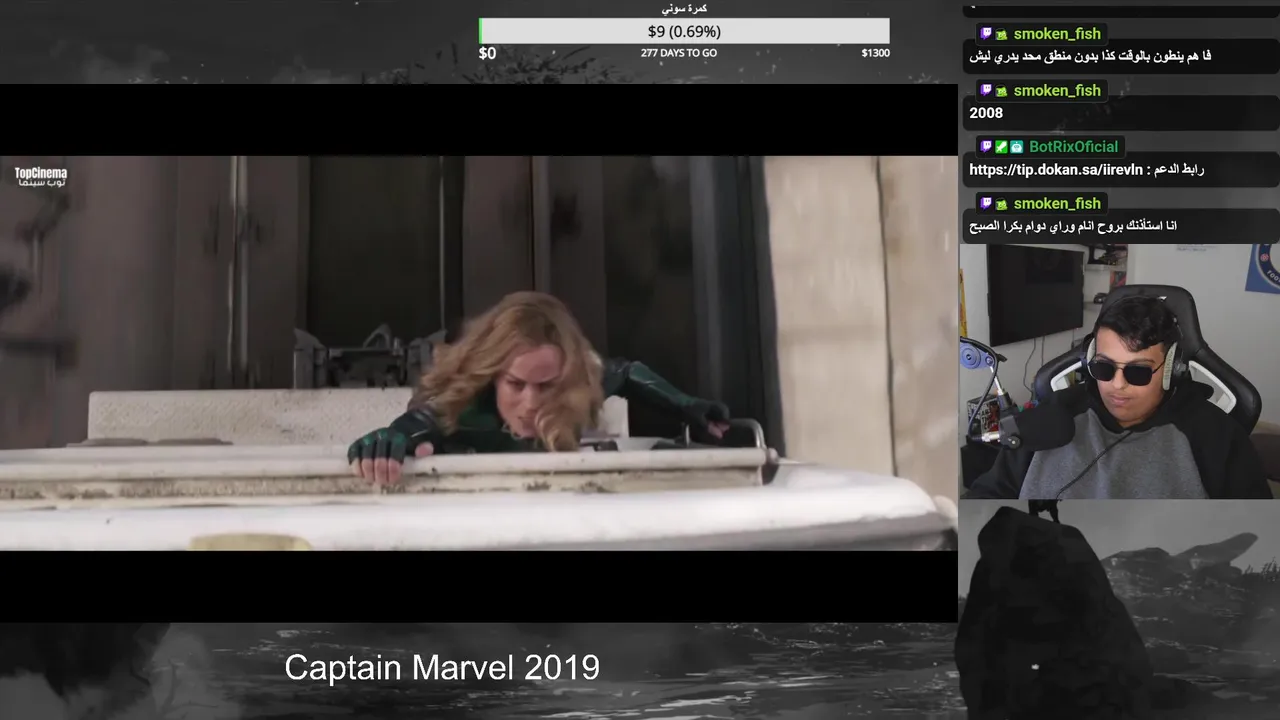
Task: Click the donation goal progress bar
Action: (684, 32)
